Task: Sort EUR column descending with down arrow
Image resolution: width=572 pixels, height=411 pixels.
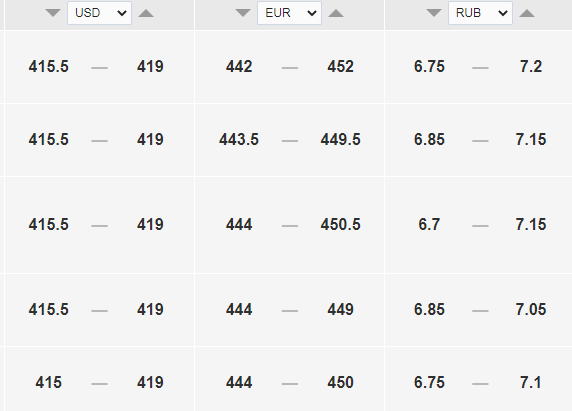Action: click(243, 13)
